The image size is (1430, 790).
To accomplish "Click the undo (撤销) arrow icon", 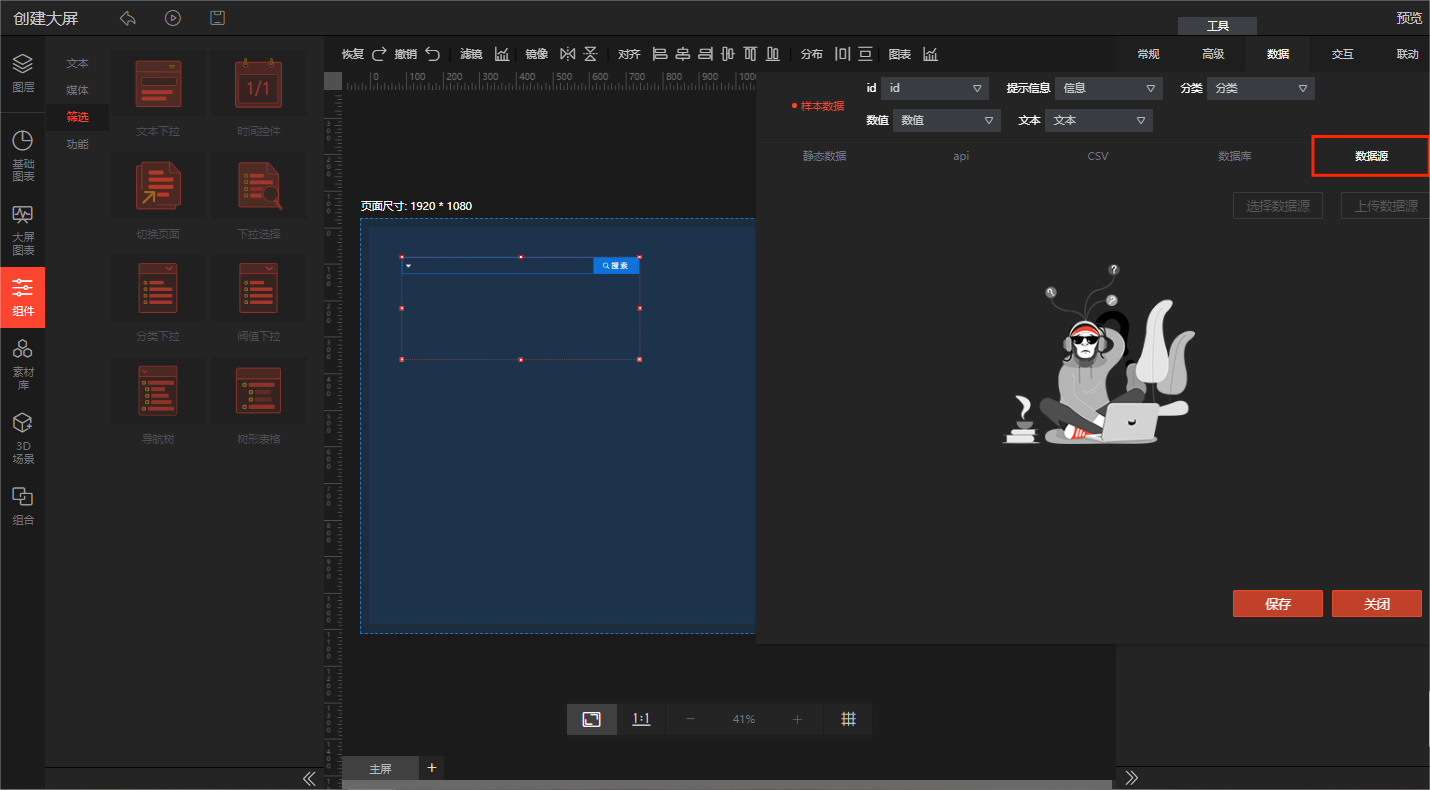I will point(432,54).
